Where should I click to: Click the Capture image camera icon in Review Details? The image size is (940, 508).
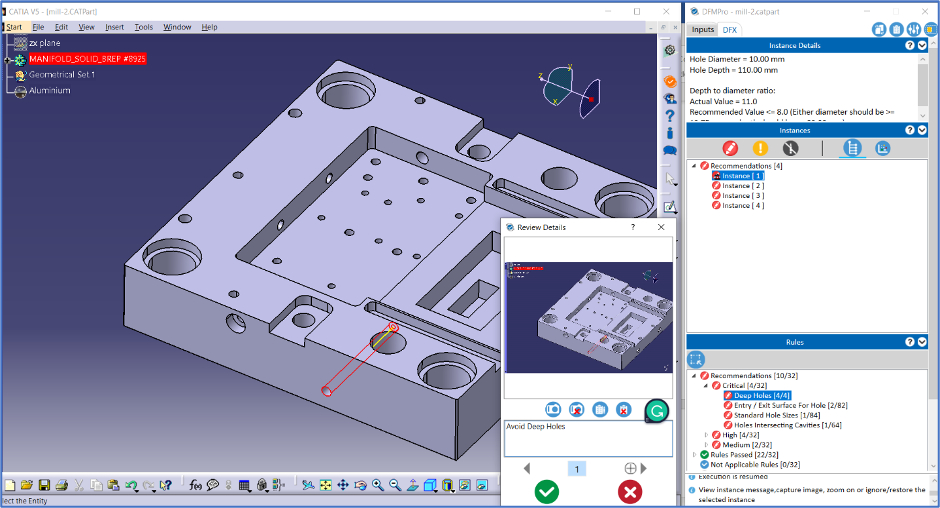tap(553, 410)
